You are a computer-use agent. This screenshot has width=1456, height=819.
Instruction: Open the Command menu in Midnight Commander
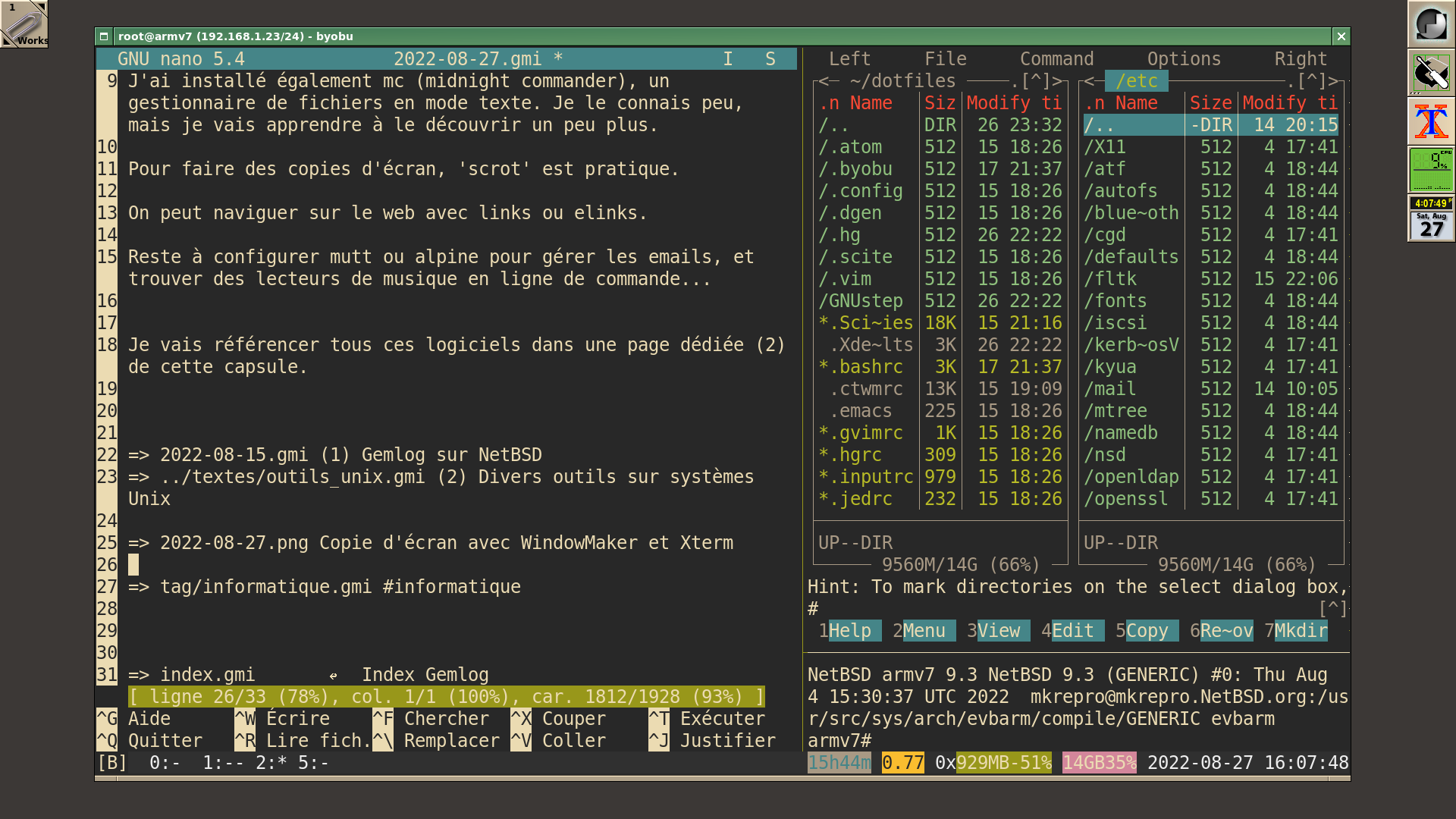tap(1056, 59)
